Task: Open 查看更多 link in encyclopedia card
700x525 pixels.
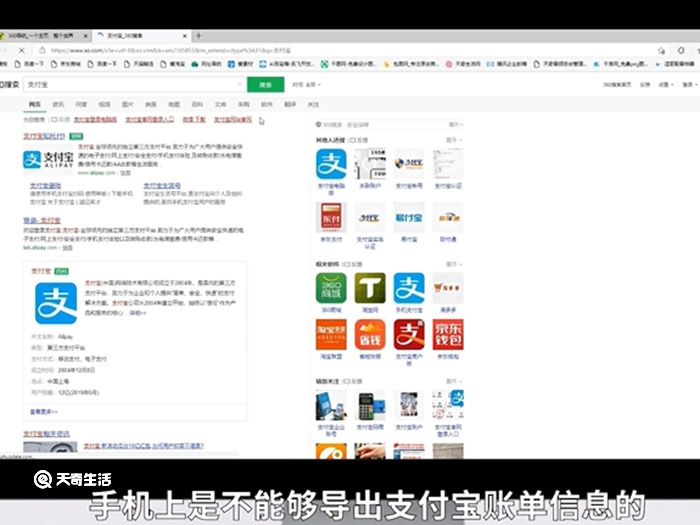Action: 44,411
